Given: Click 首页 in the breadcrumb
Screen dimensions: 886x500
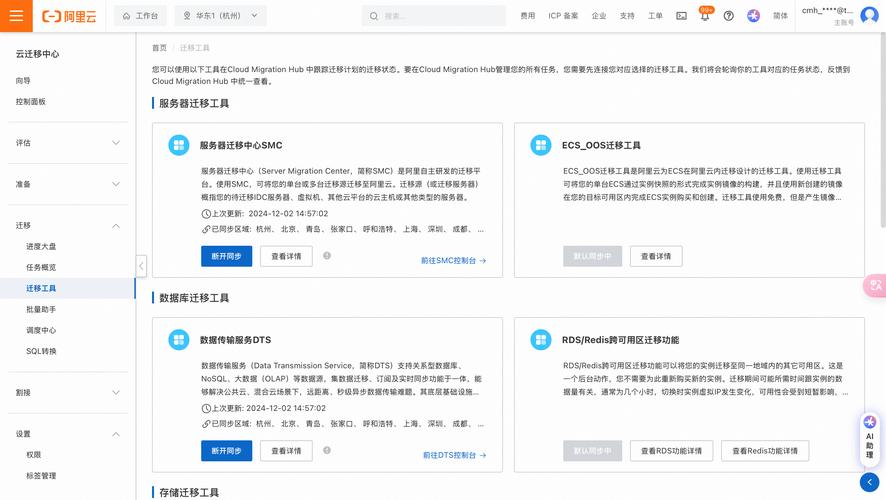Looking at the screenshot, I should tap(159, 48).
